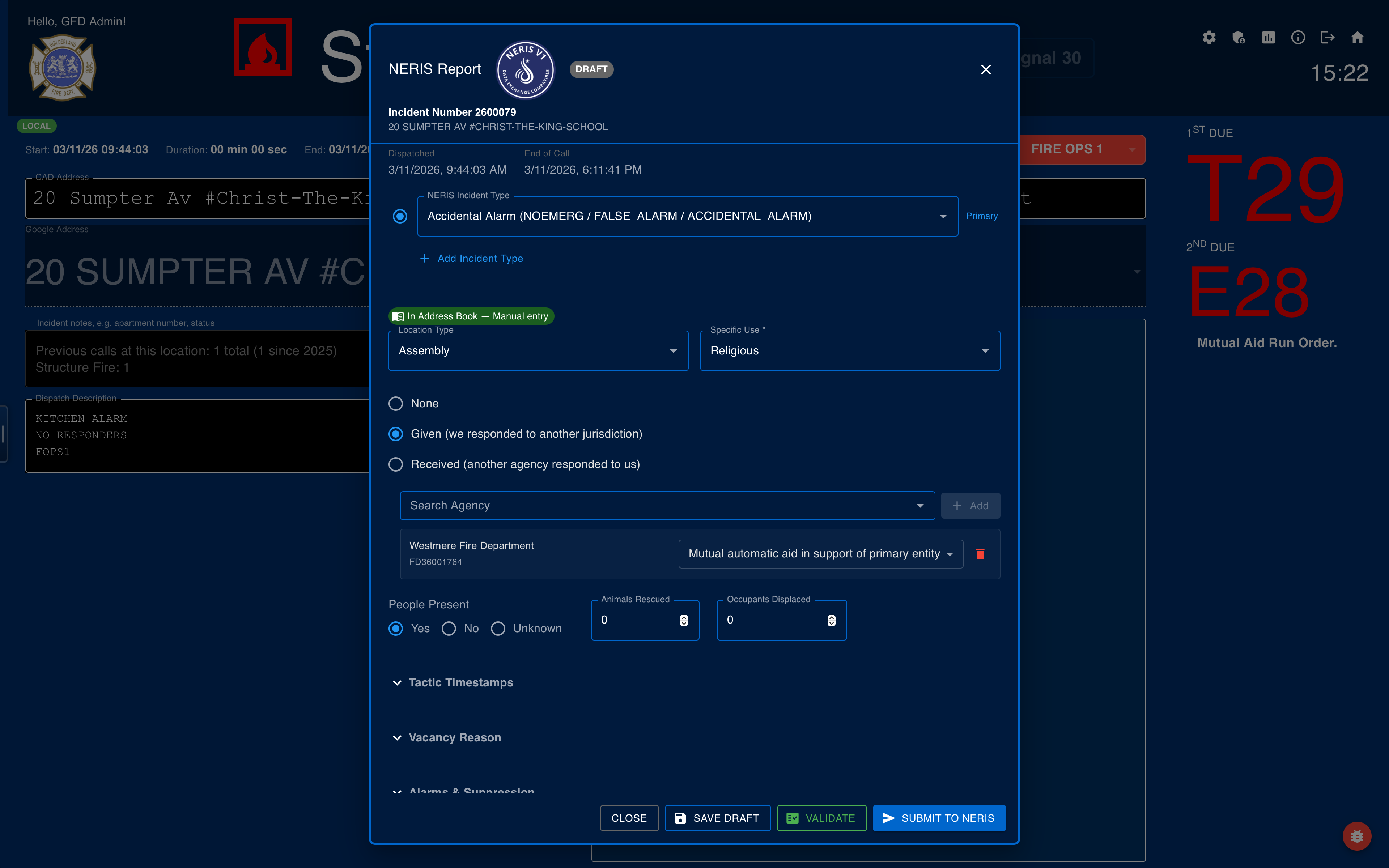Click the red bug report button
The image size is (1389, 868).
tap(1357, 836)
